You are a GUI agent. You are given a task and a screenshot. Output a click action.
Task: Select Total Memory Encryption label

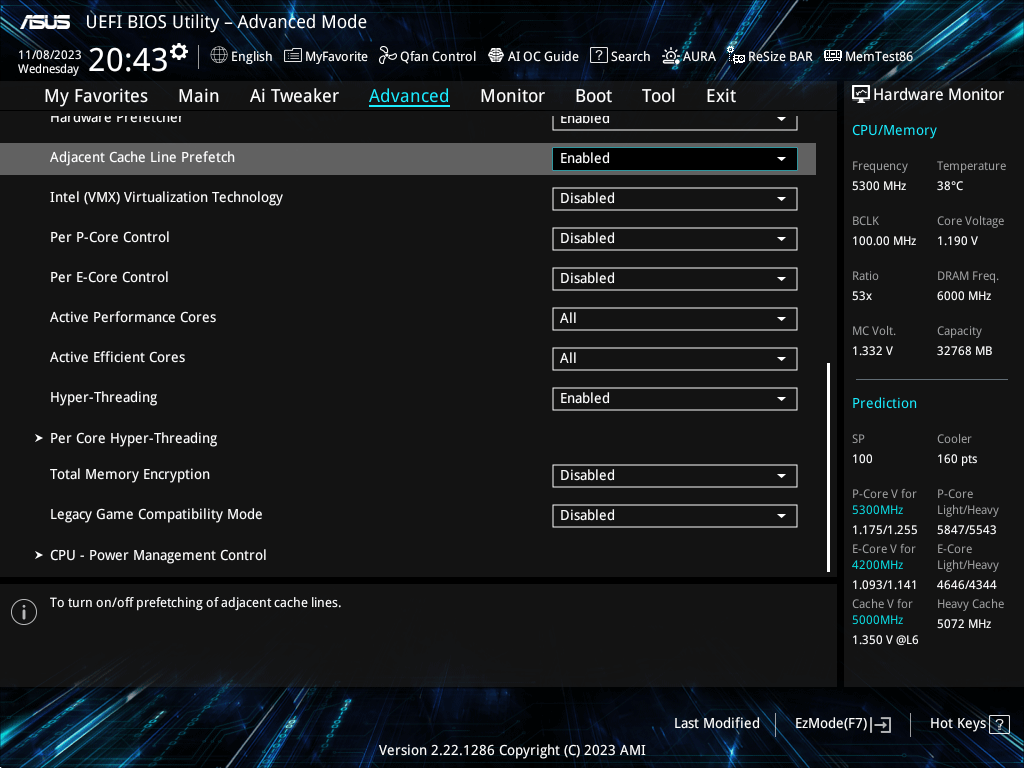pyautogui.click(x=130, y=474)
